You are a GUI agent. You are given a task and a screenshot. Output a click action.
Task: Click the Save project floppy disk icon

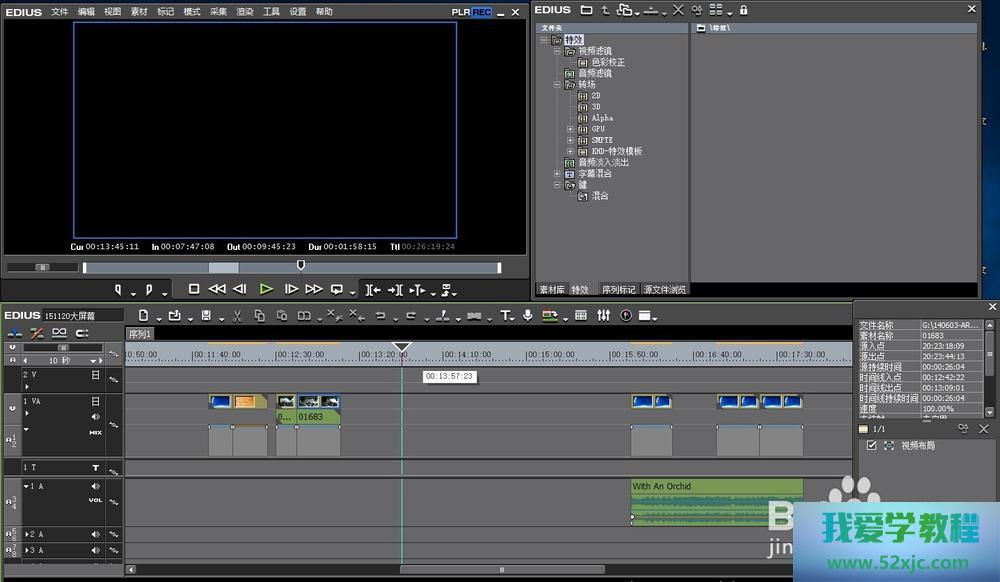205,316
